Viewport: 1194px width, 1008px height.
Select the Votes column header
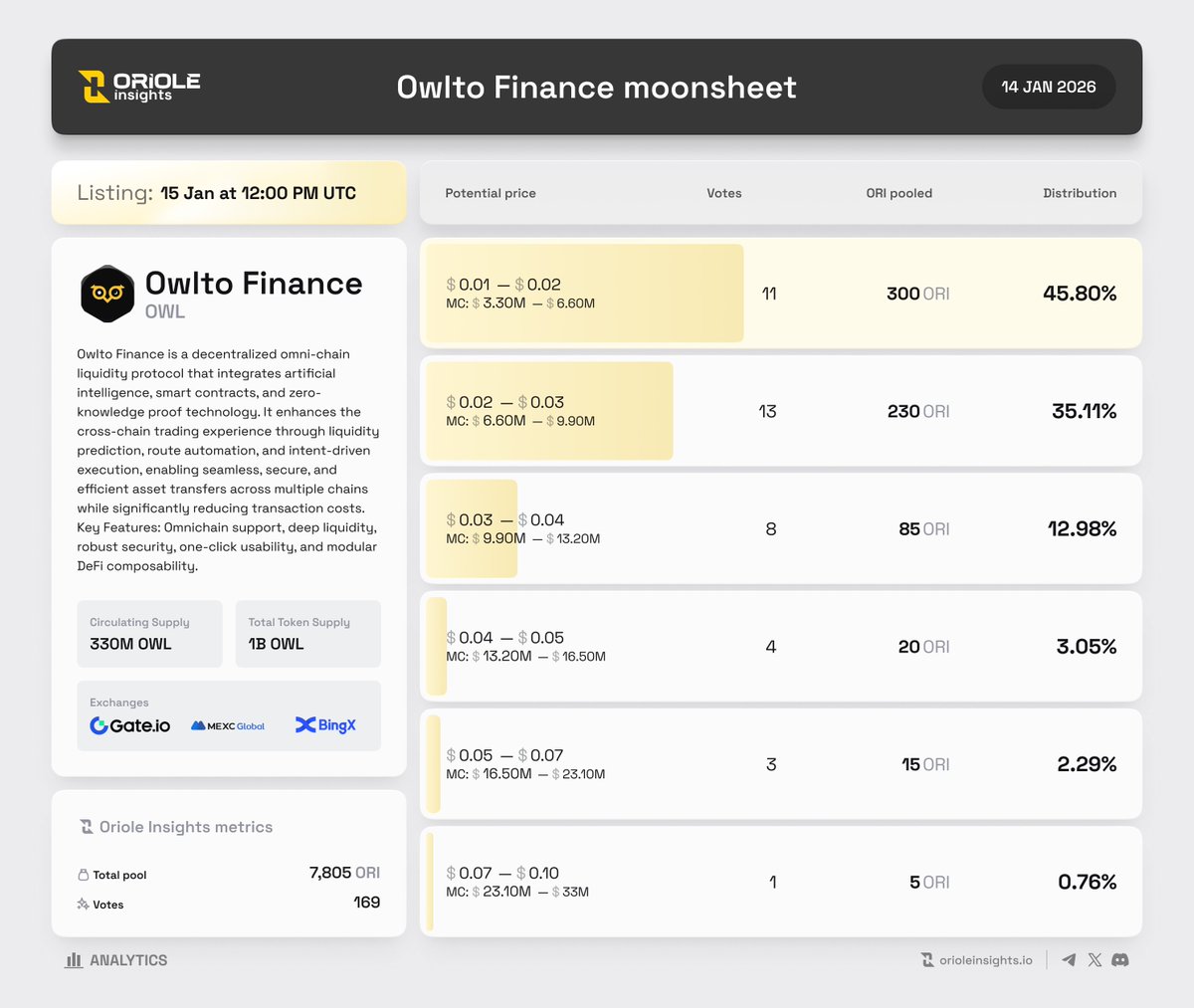pyautogui.click(x=724, y=193)
